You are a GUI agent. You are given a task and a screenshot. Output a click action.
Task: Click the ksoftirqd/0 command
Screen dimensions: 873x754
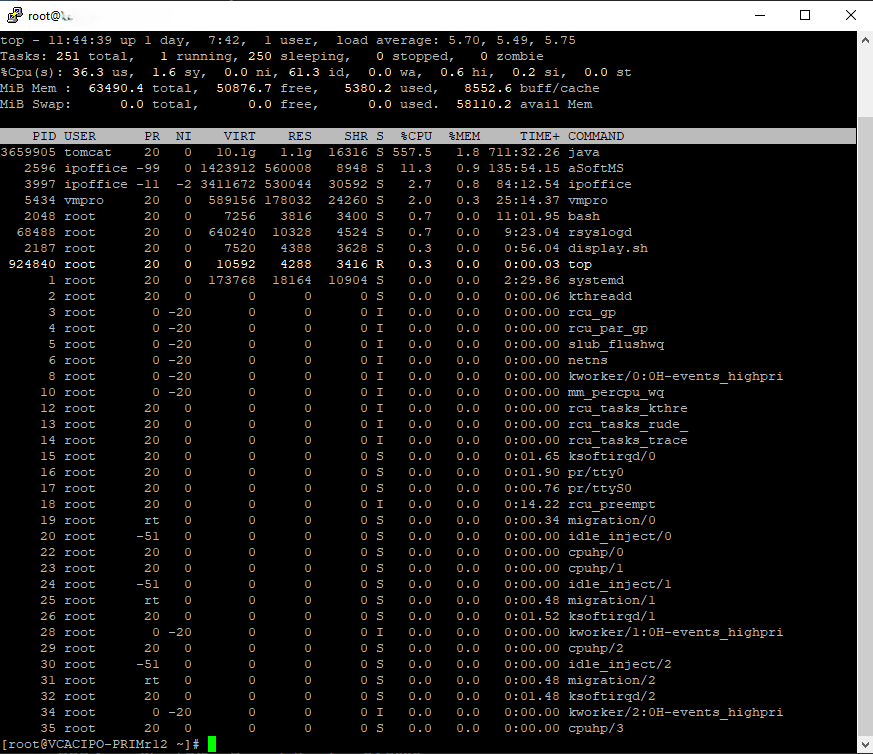pyautogui.click(x=612, y=457)
